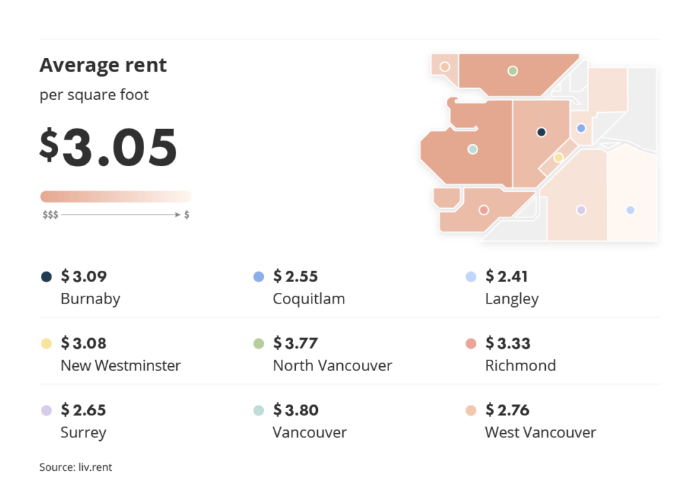Click the lavender Surrey marker on map
This screenshot has width=700, height=491.
tap(581, 210)
